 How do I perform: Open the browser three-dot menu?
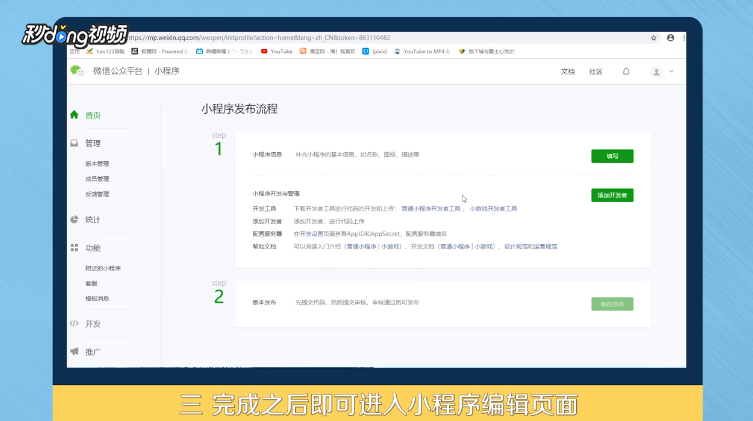pos(683,38)
